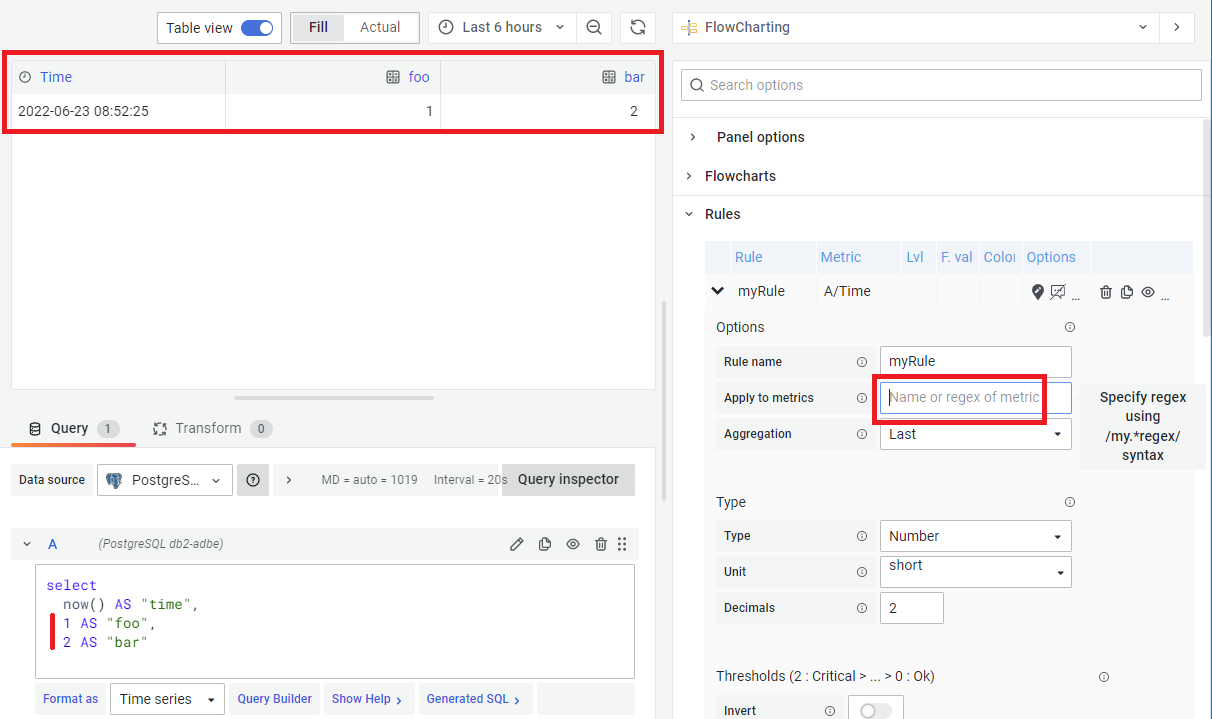1212x719 pixels.
Task: Toggle query A visibility eye icon
Action: pos(573,544)
